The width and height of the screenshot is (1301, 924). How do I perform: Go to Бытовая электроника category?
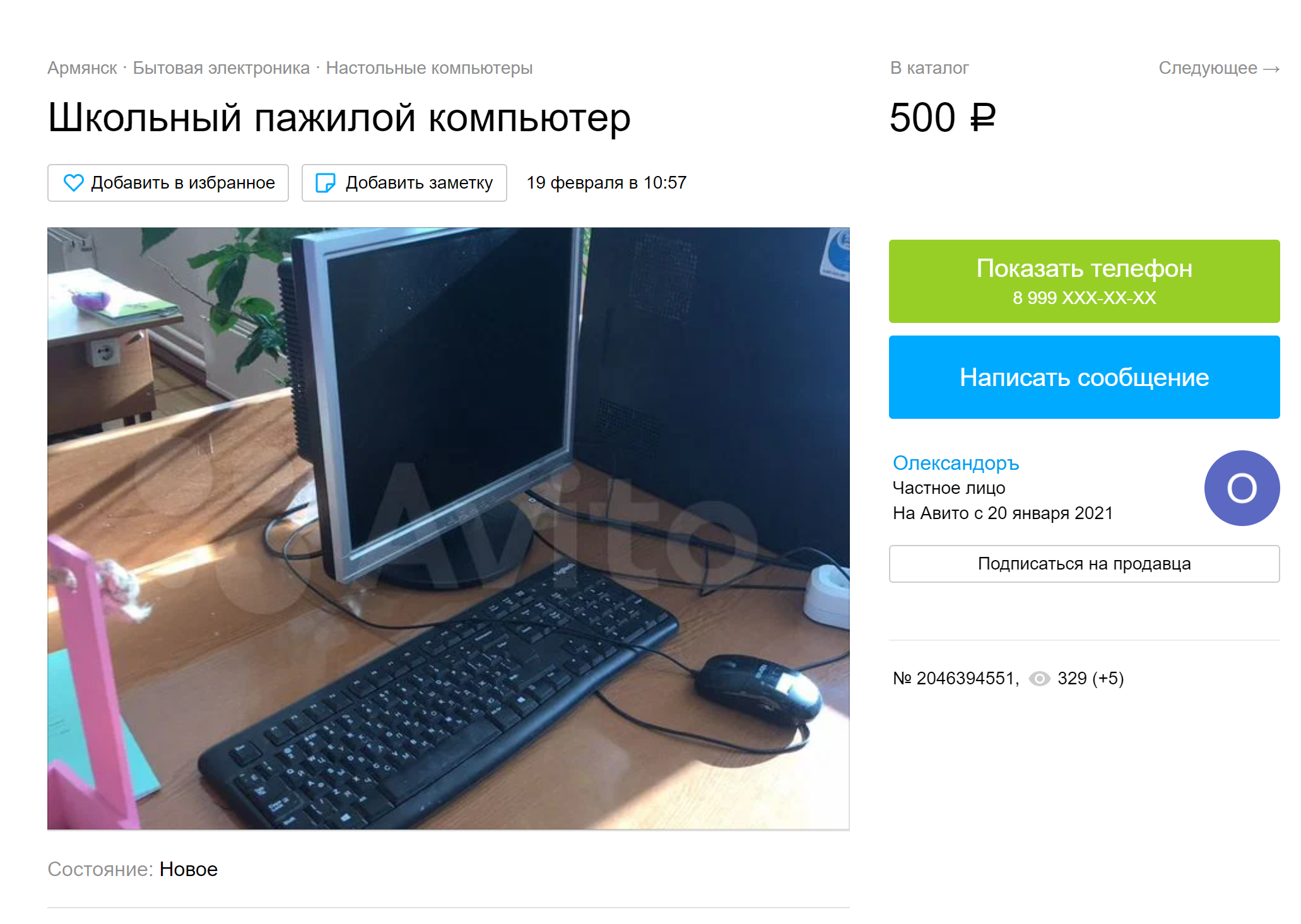pyautogui.click(x=221, y=68)
